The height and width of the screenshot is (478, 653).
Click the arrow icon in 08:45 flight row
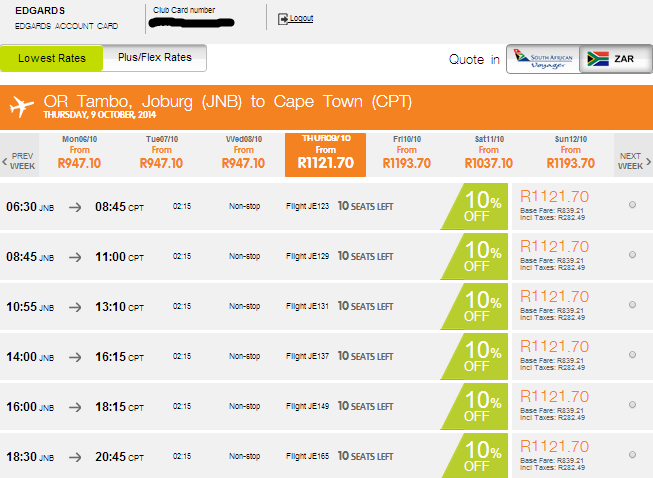point(75,257)
